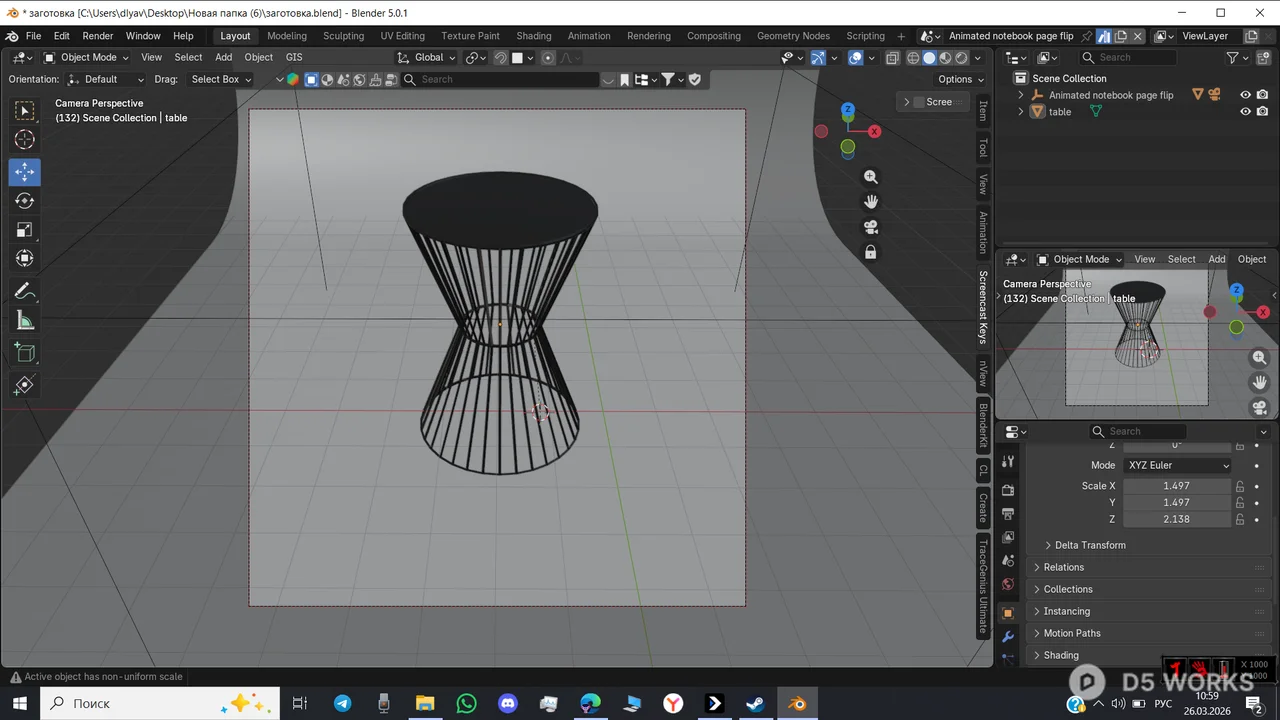Viewport: 1280px width, 720px height.
Task: Activate the Rotate tool
Action: click(x=25, y=201)
